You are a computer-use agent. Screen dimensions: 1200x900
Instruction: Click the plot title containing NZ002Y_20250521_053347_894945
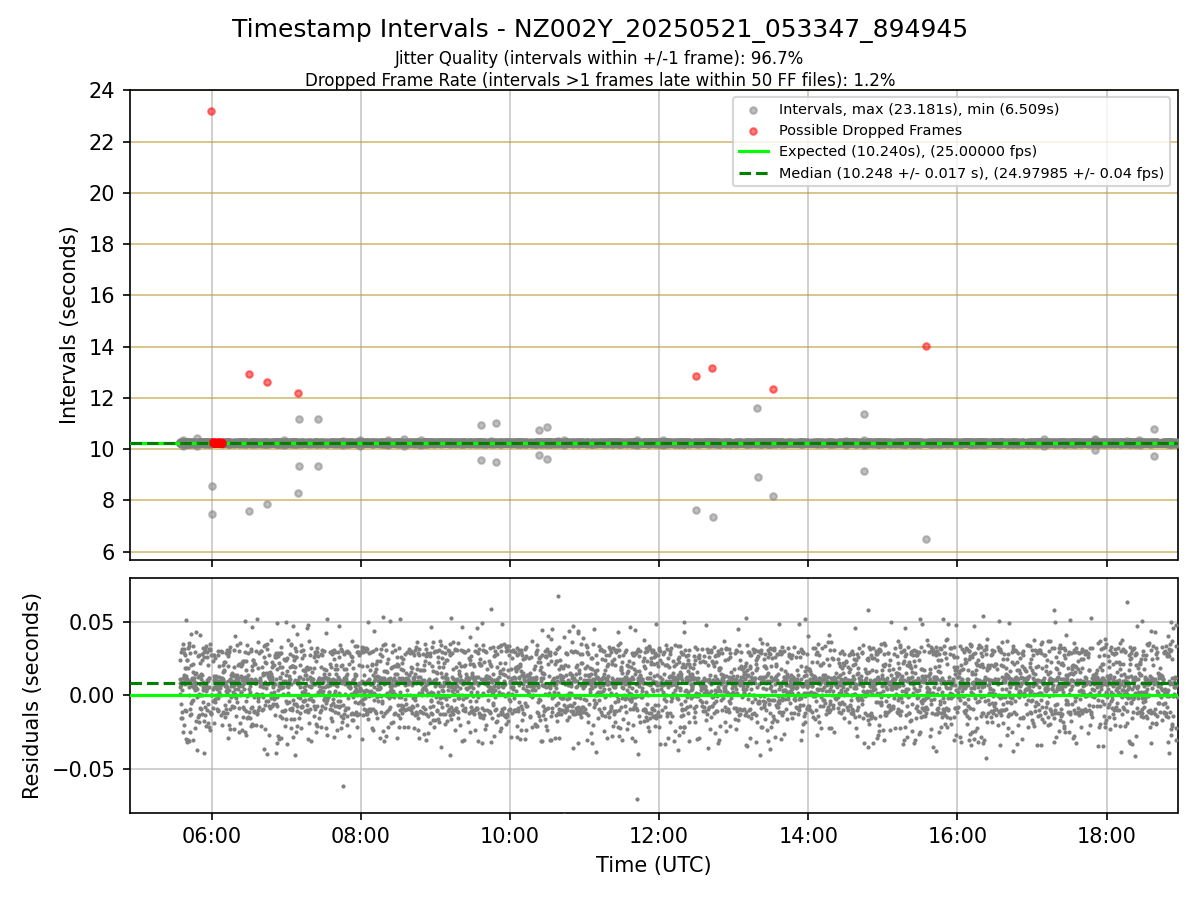pyautogui.click(x=600, y=29)
